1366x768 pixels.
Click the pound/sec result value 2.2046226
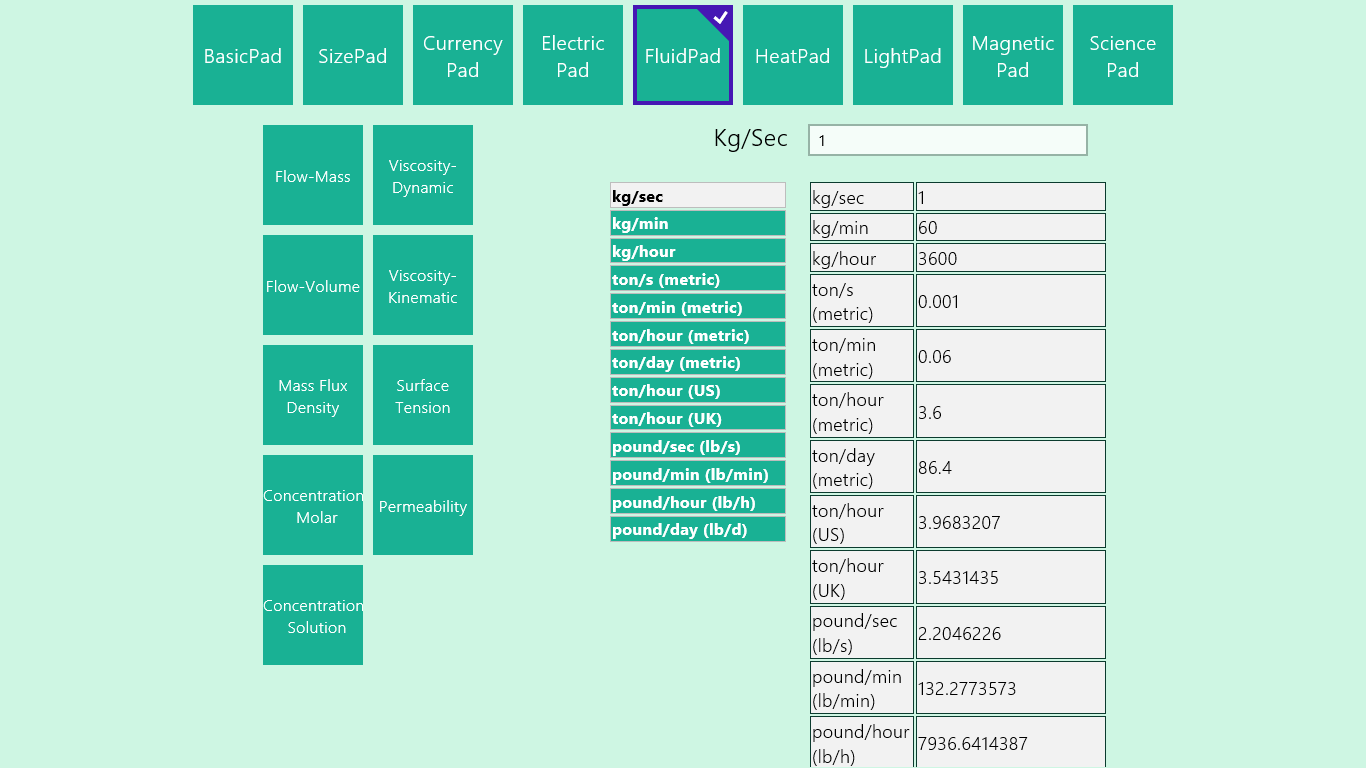pyautogui.click(x=1010, y=633)
